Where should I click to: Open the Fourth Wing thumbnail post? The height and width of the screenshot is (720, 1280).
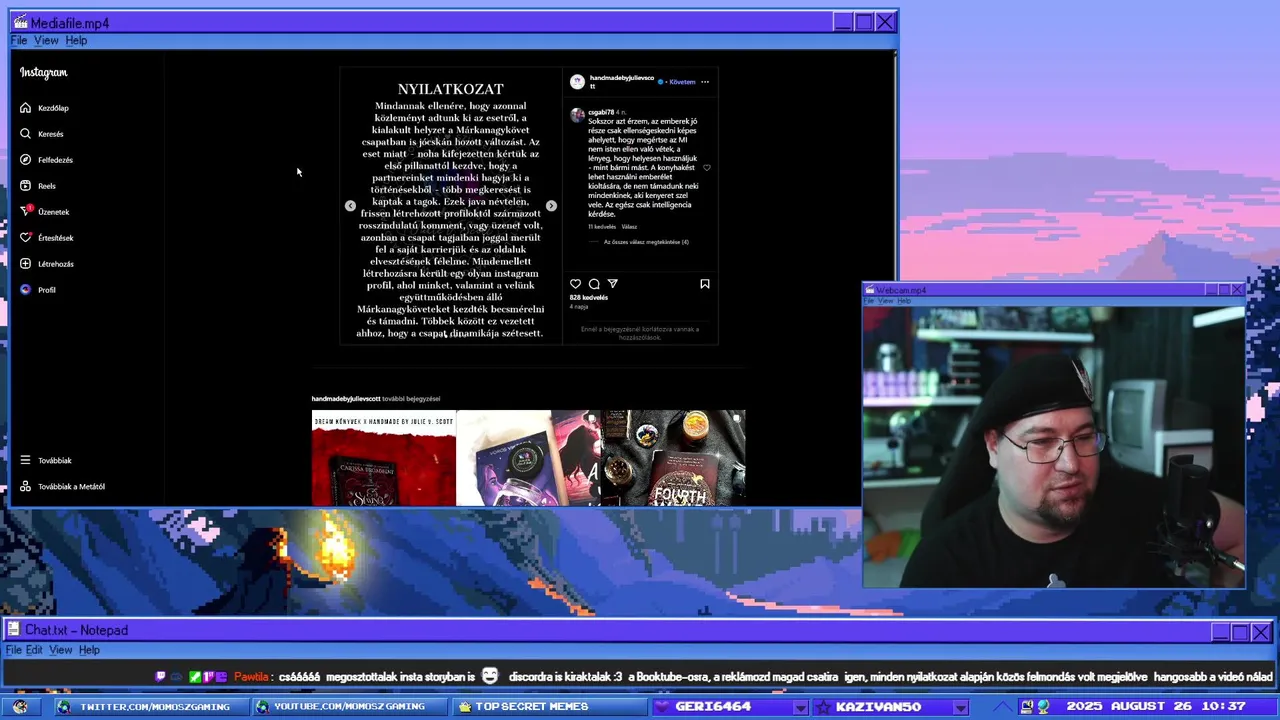click(x=673, y=458)
